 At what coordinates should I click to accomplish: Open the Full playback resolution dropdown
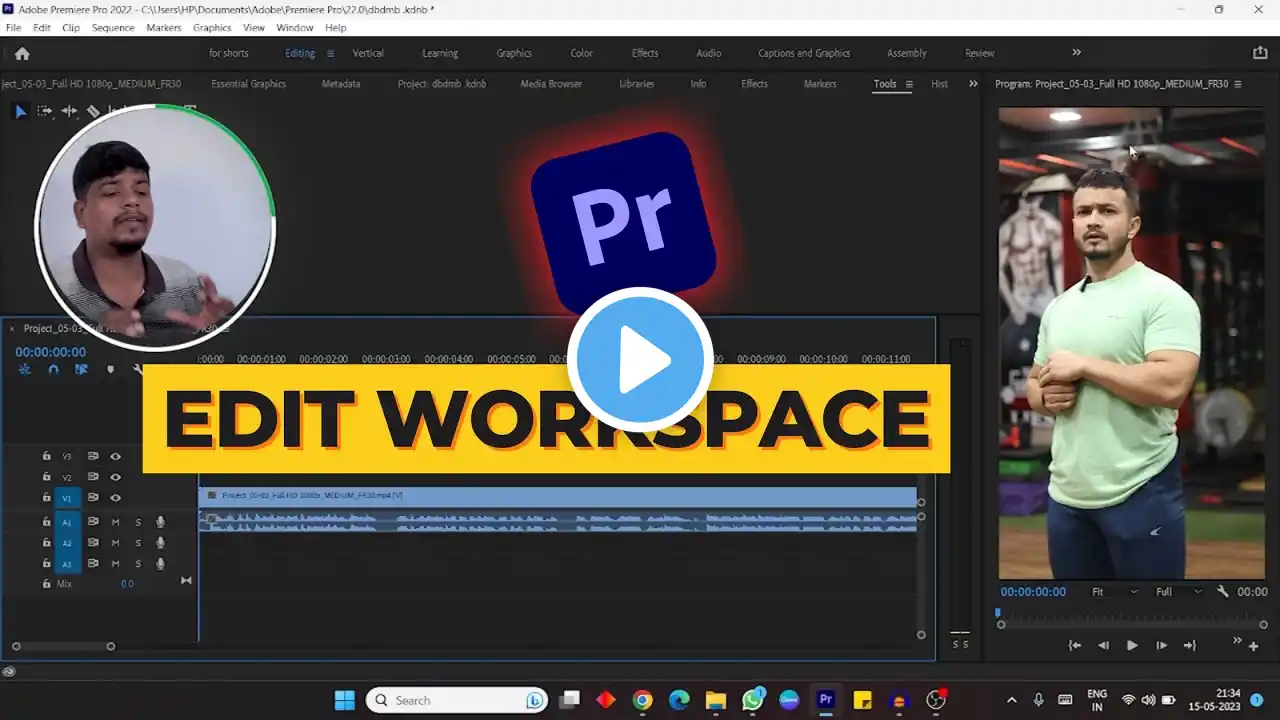click(1178, 592)
